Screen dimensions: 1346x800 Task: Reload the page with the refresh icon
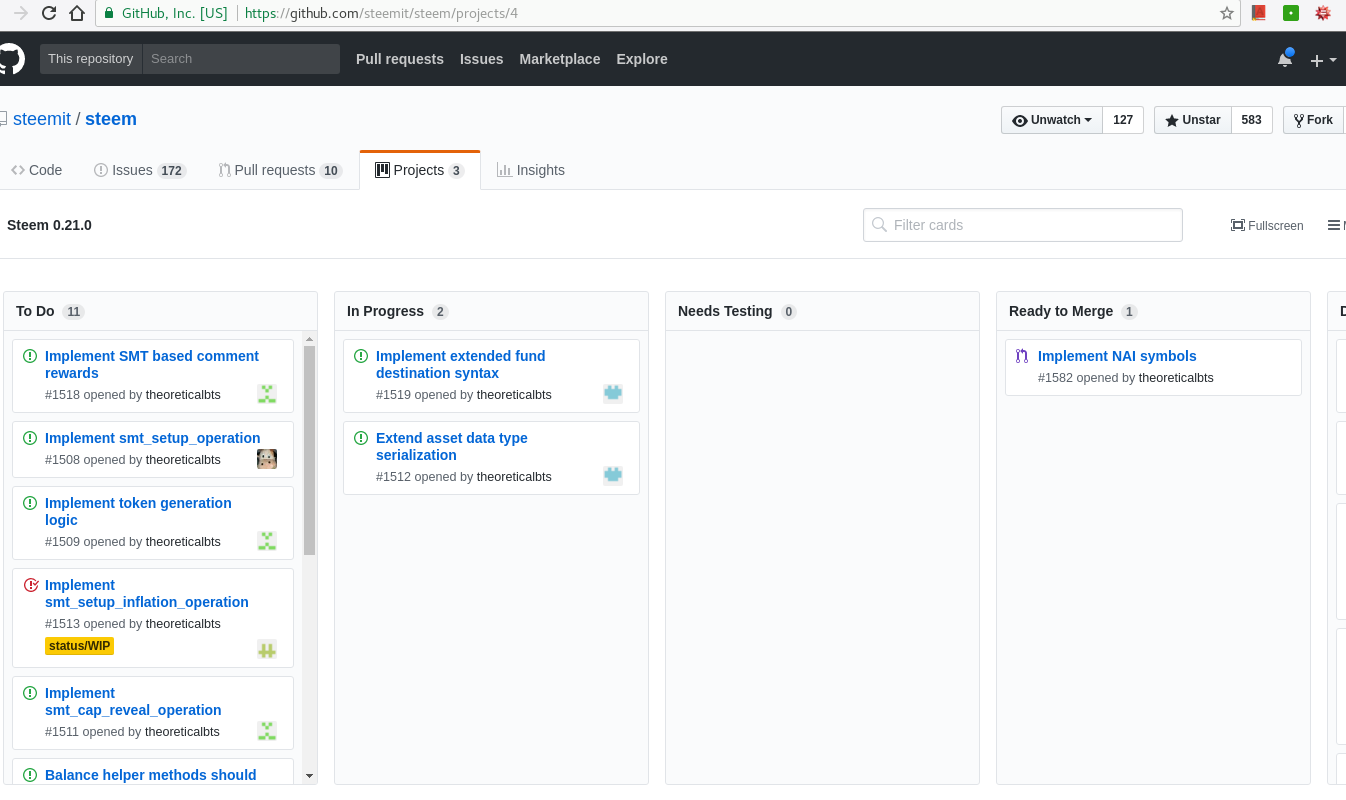[x=48, y=14]
